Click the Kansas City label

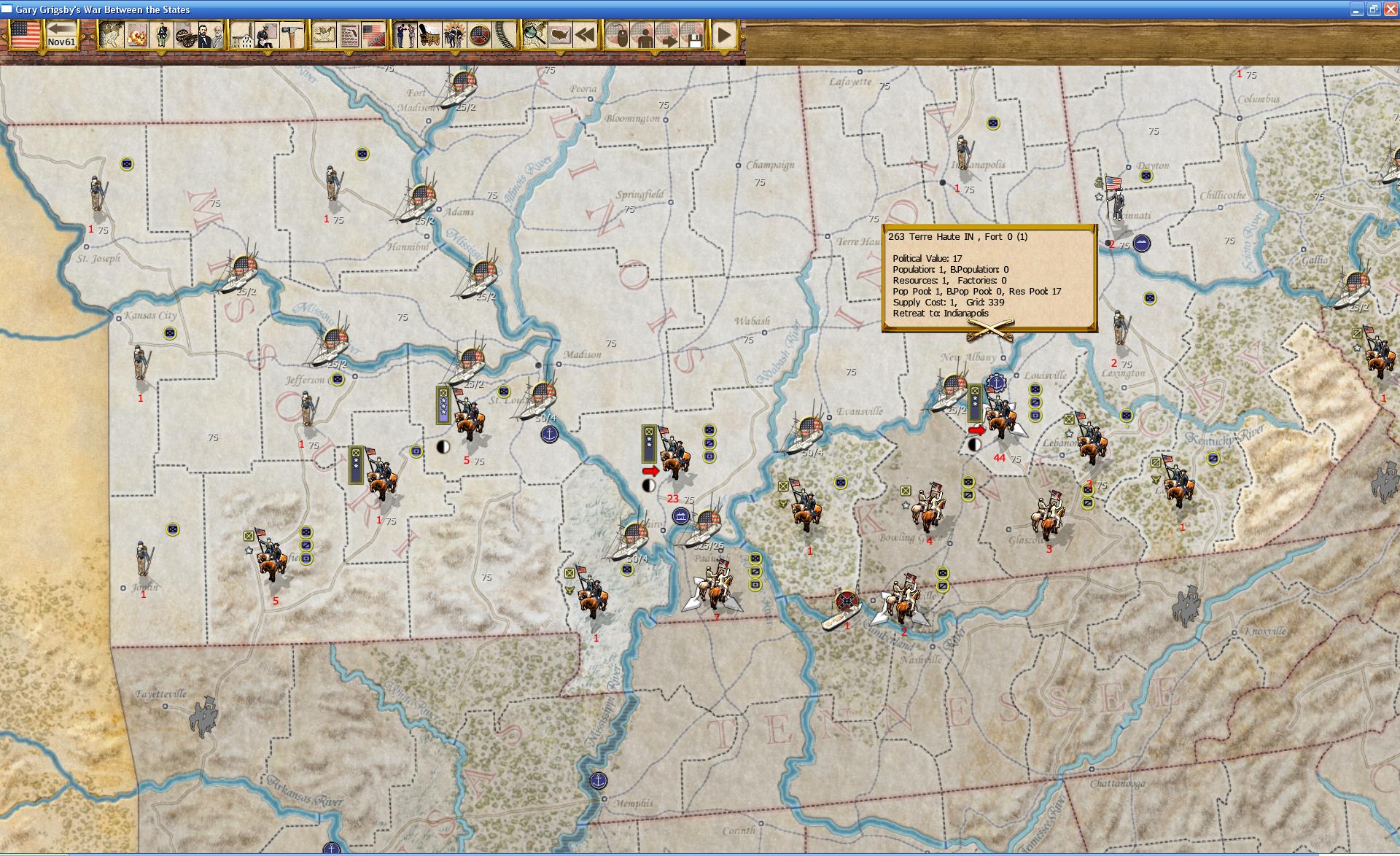150,316
